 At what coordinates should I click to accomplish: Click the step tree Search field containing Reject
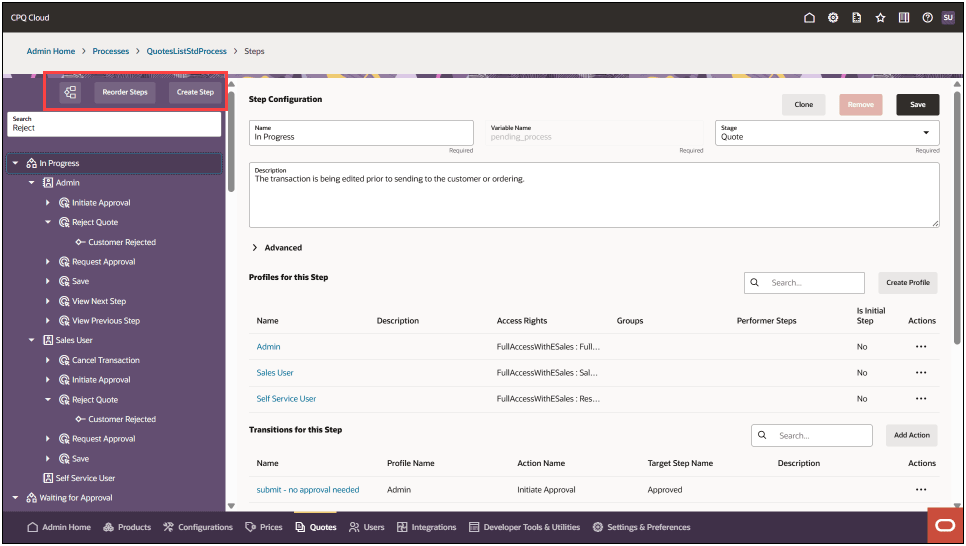click(x=114, y=124)
